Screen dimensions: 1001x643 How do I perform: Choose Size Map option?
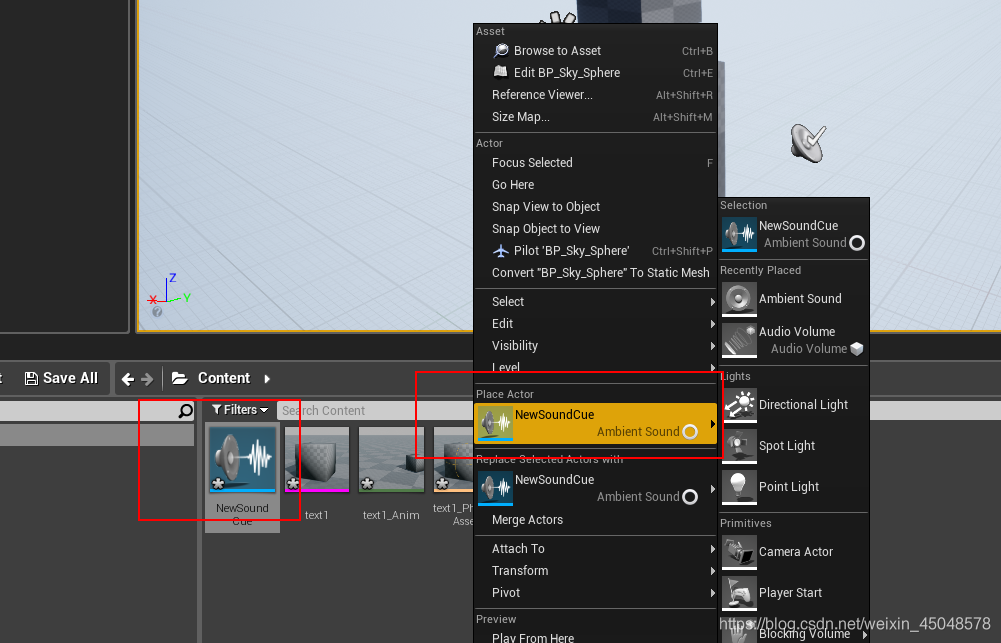point(595,117)
